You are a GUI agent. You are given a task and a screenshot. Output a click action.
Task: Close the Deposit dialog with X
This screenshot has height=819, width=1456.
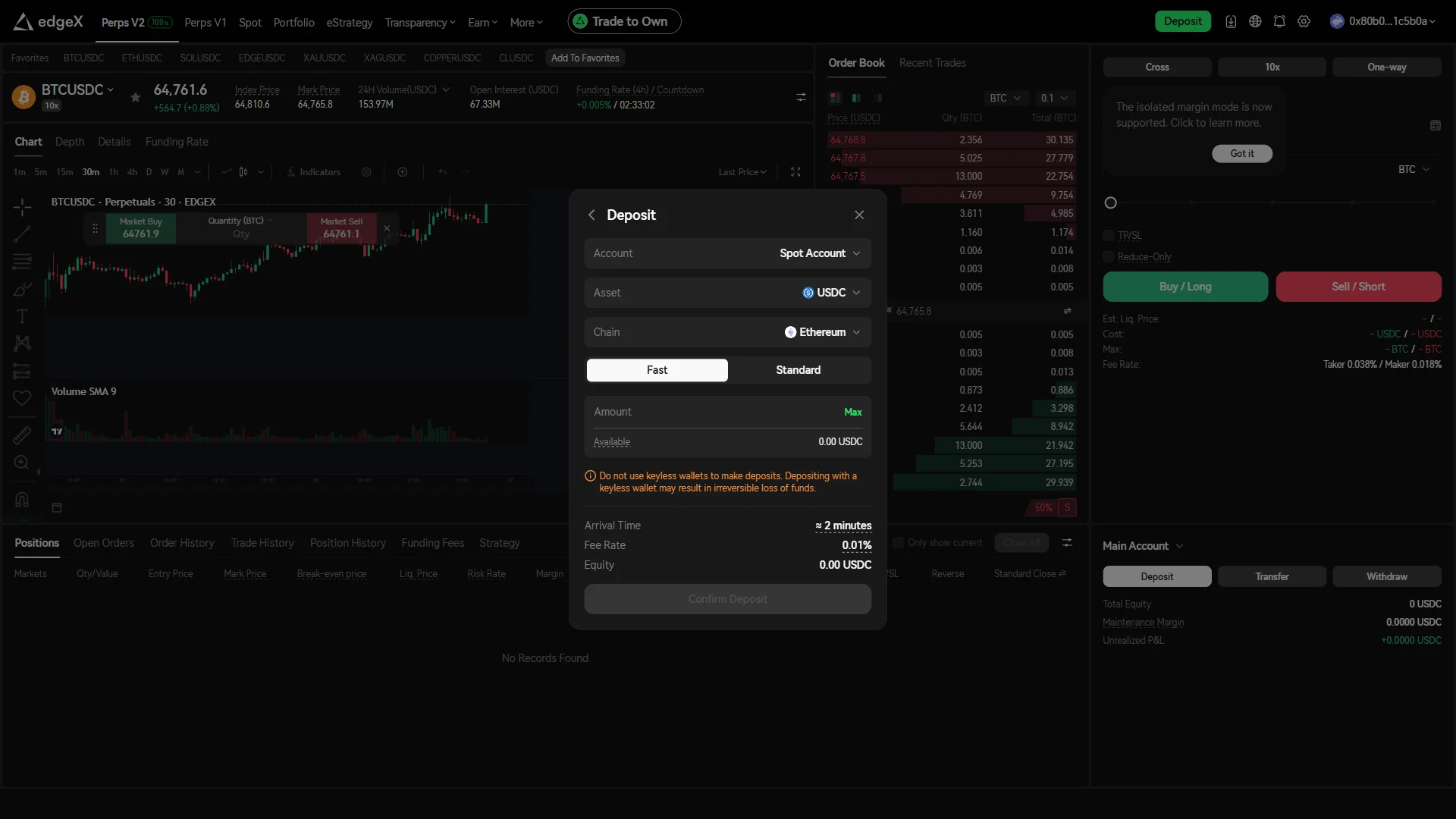coord(859,215)
